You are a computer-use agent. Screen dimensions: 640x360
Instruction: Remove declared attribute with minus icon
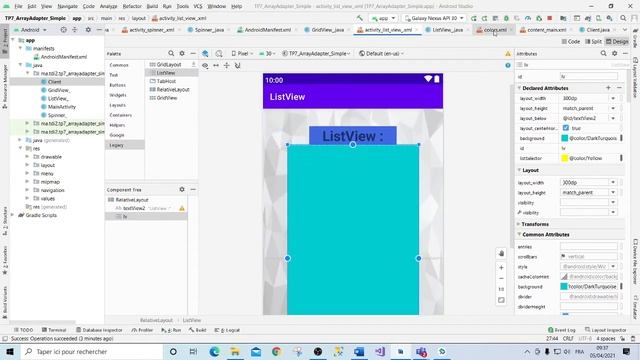pos(619,88)
